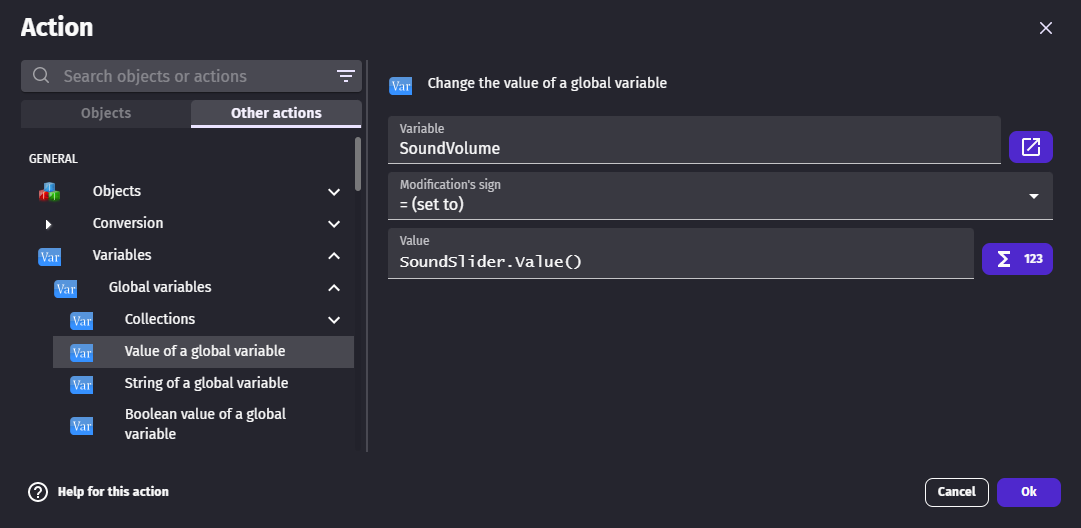Image resolution: width=1081 pixels, height=528 pixels.
Task: Click the actions list vertical scrollbar
Action: tap(358, 165)
